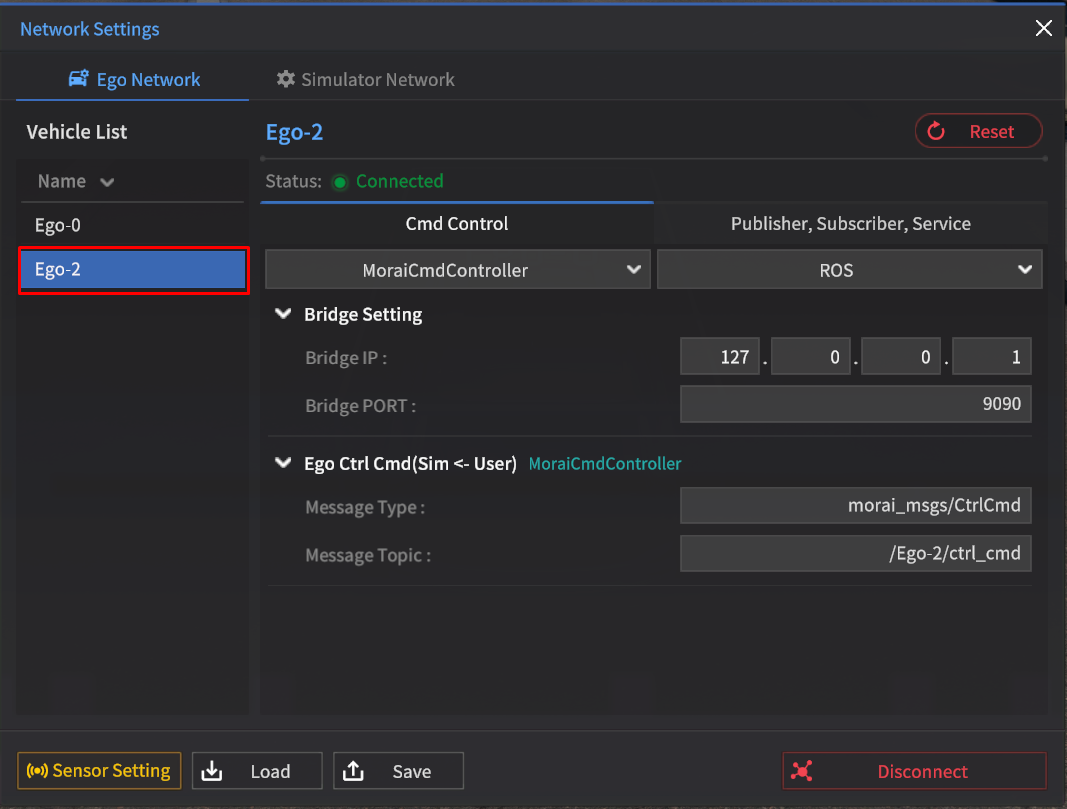Select the Cmd Control tab
1067x809 pixels.
pyautogui.click(x=457, y=224)
